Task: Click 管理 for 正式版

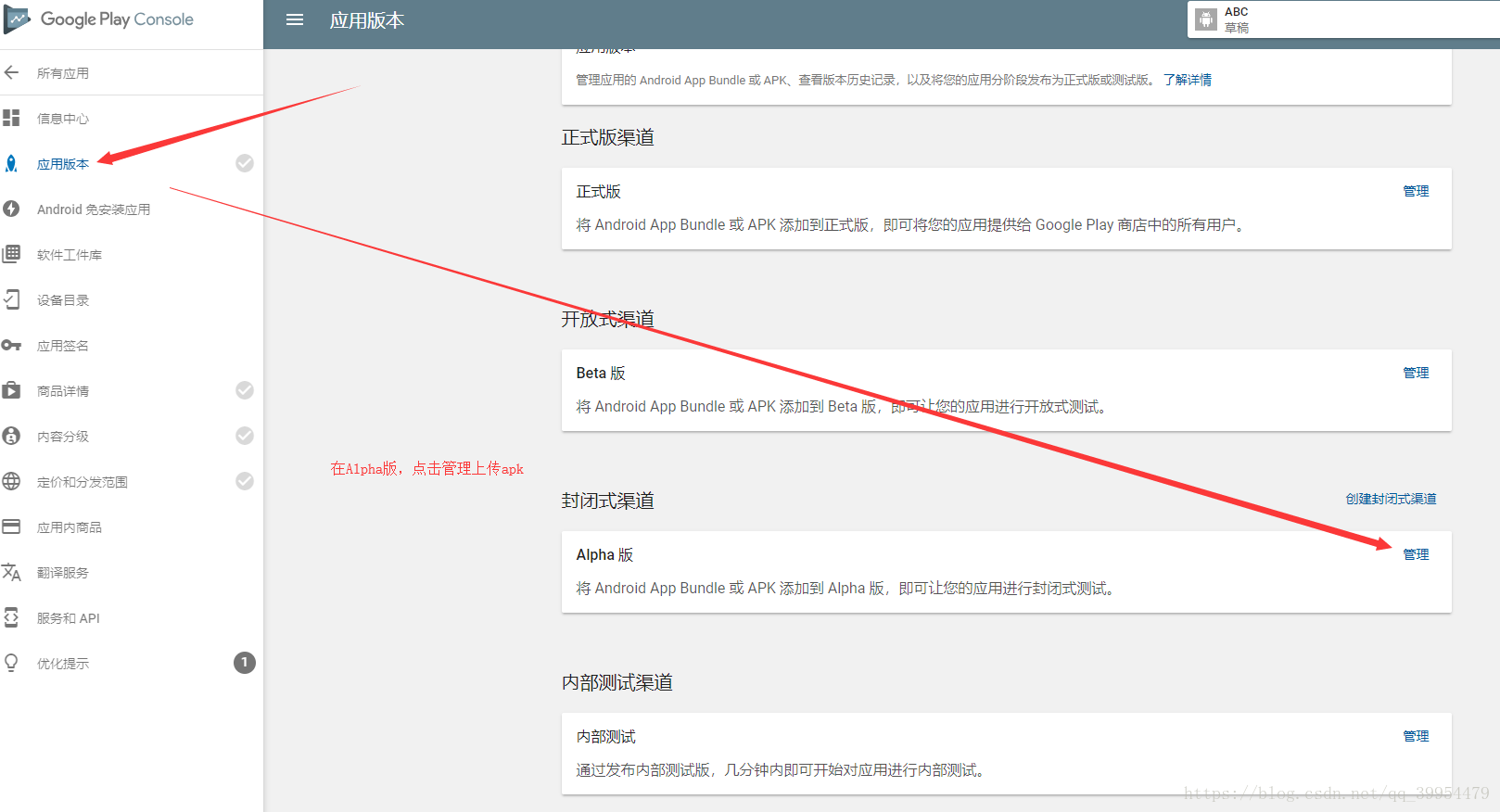Action: (1416, 191)
